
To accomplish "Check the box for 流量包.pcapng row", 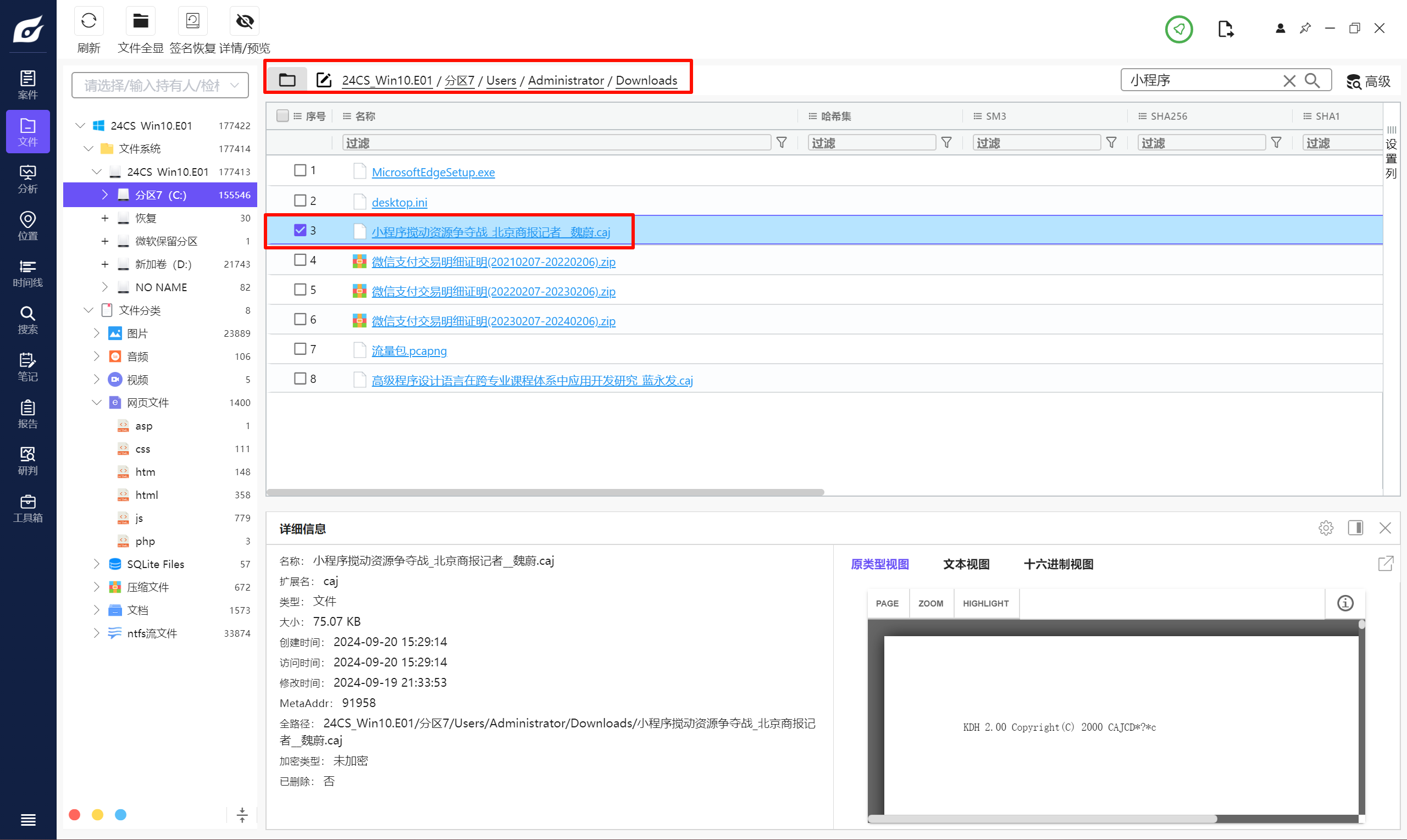I will (300, 349).
